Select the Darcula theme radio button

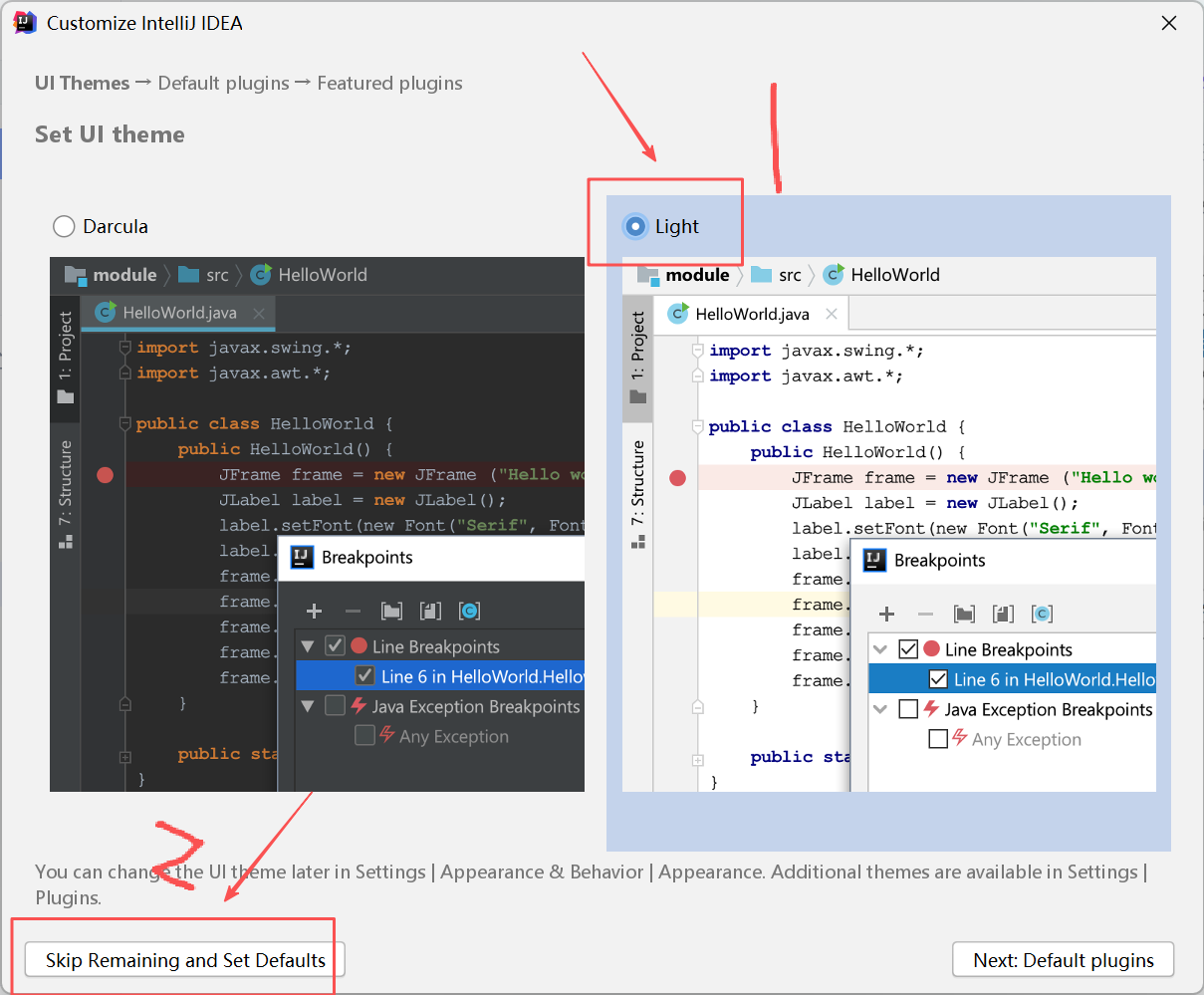[x=64, y=226]
